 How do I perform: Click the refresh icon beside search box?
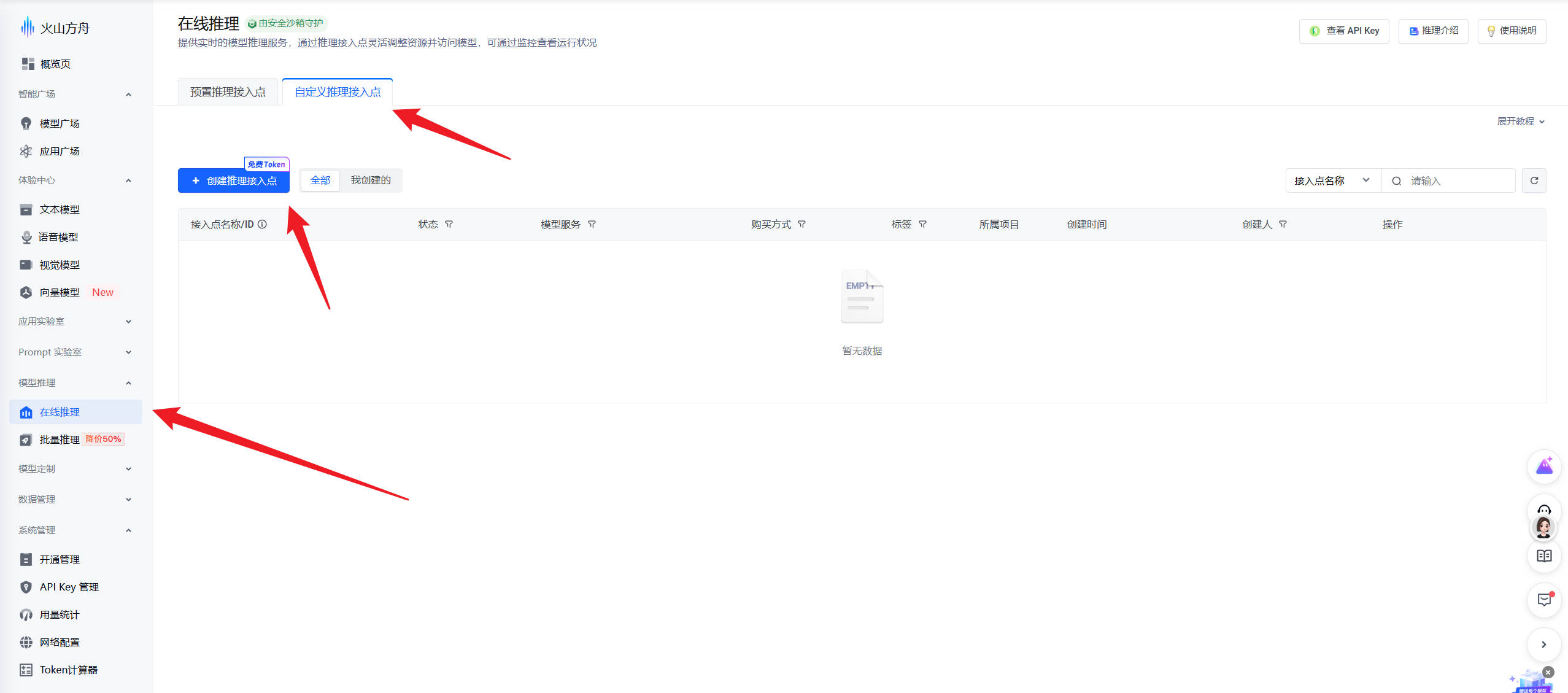1534,180
